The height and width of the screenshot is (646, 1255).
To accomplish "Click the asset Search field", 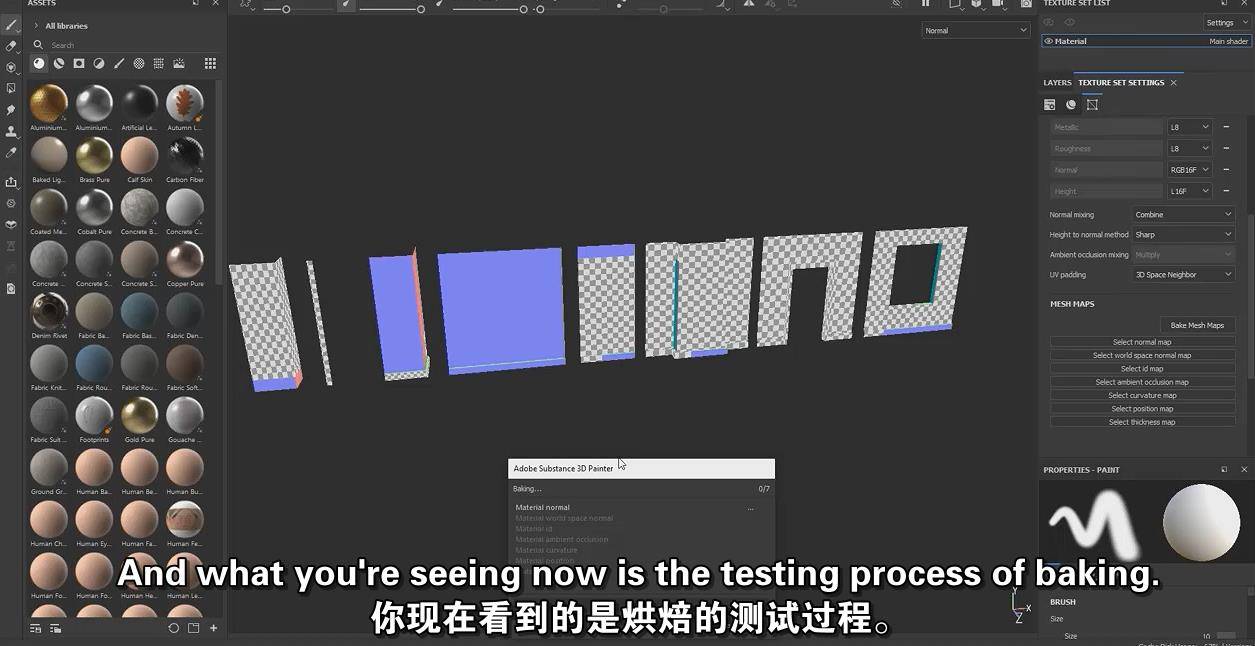I will [x=125, y=45].
